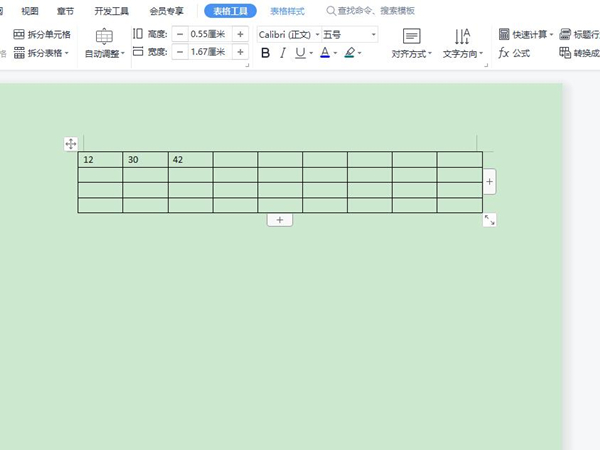Click the table resize handle at corner
Screen dimensions: 600x450
point(489,219)
